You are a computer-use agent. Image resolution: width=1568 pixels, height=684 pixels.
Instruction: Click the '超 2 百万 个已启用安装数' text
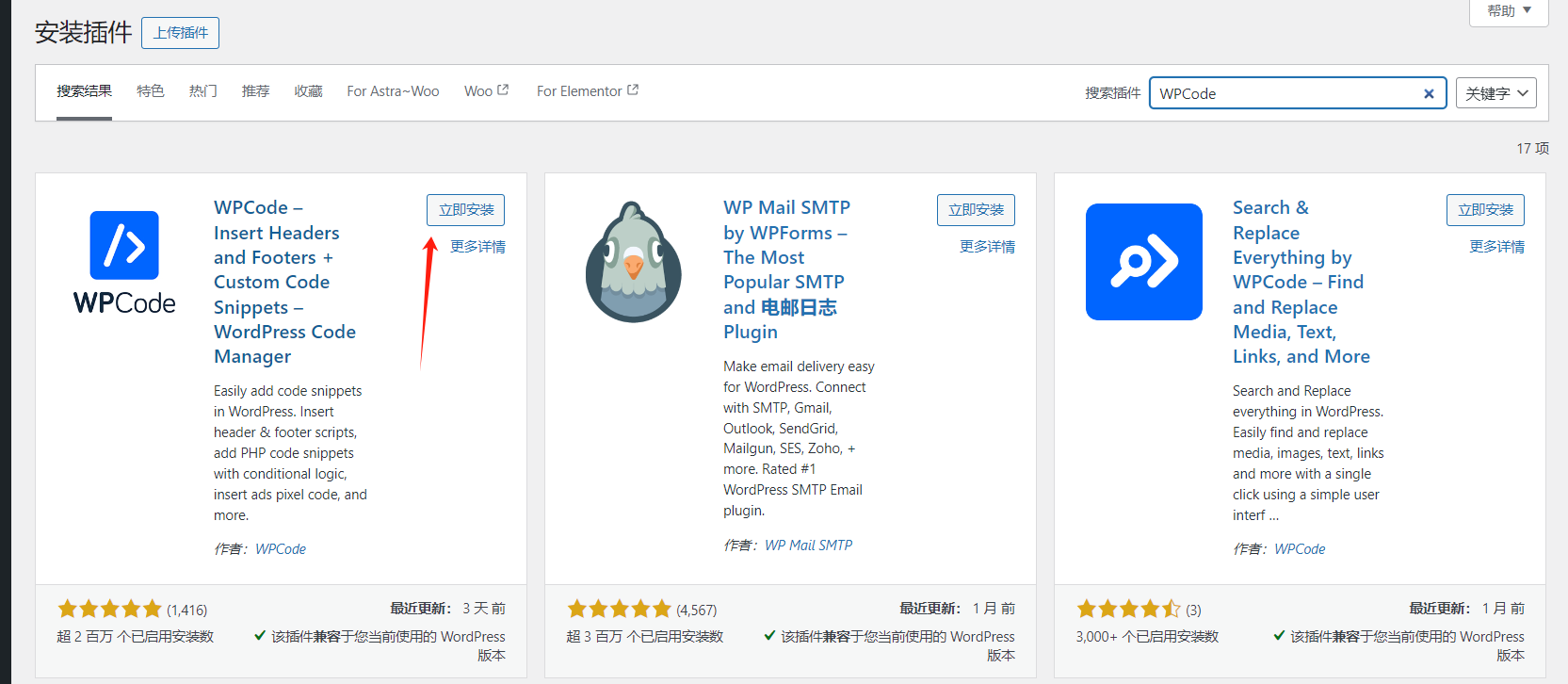136,637
